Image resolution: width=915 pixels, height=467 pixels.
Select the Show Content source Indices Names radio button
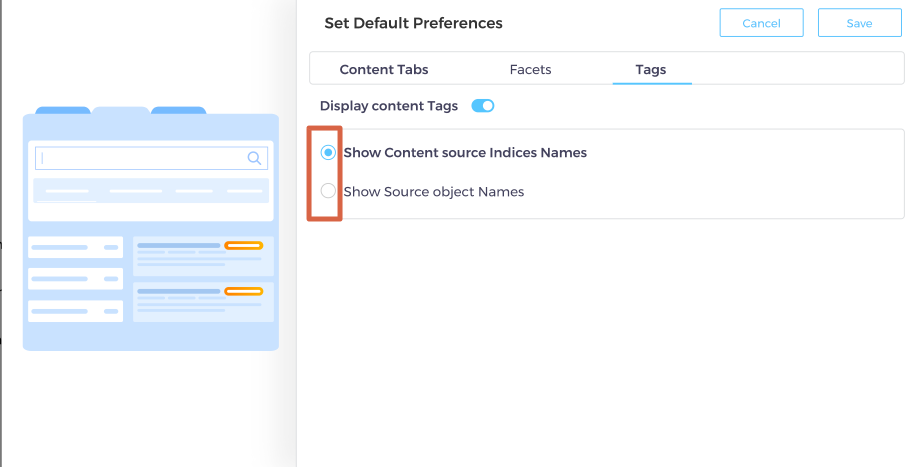(328, 153)
